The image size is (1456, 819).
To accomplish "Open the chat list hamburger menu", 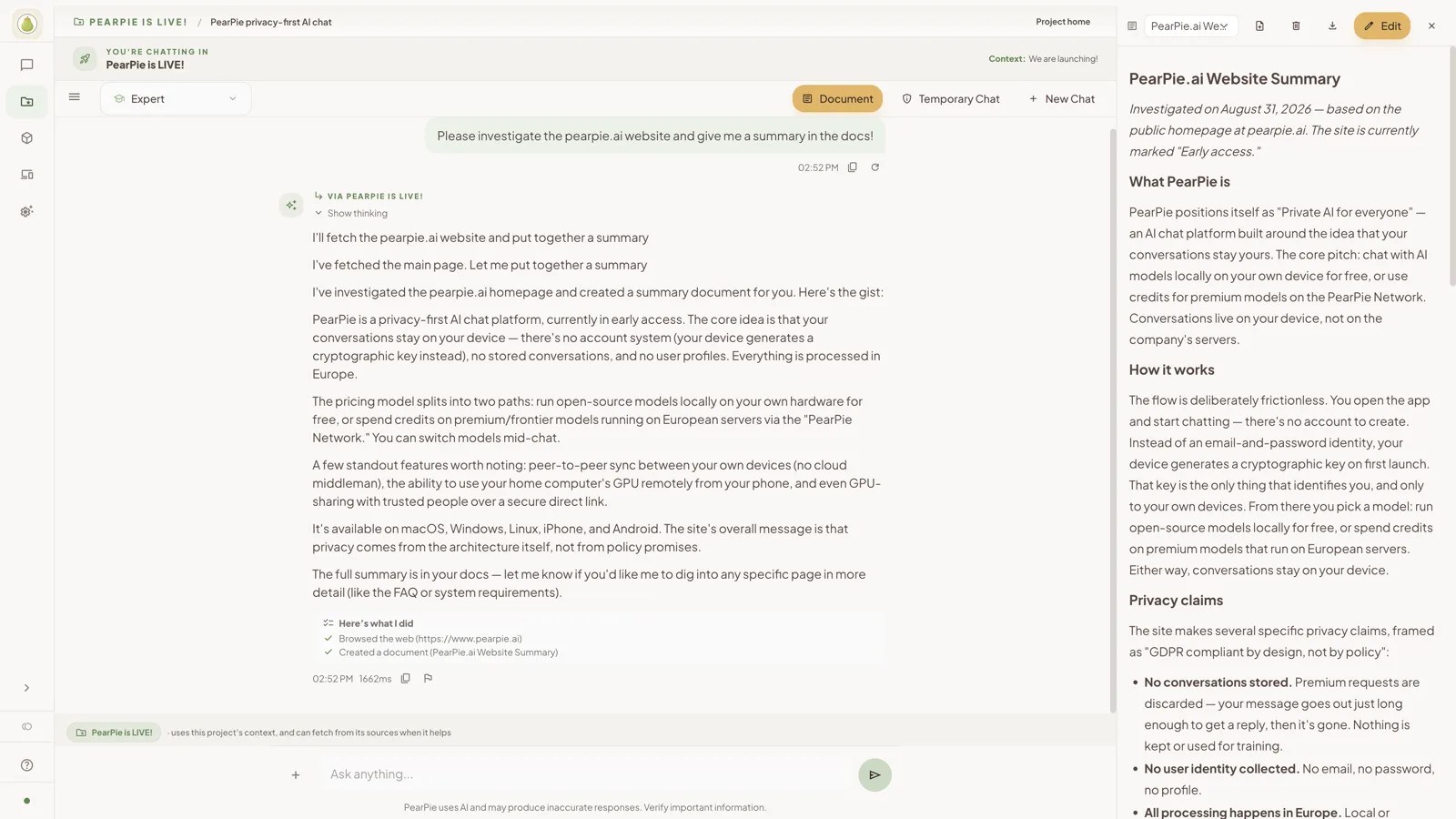I will coord(75,97).
